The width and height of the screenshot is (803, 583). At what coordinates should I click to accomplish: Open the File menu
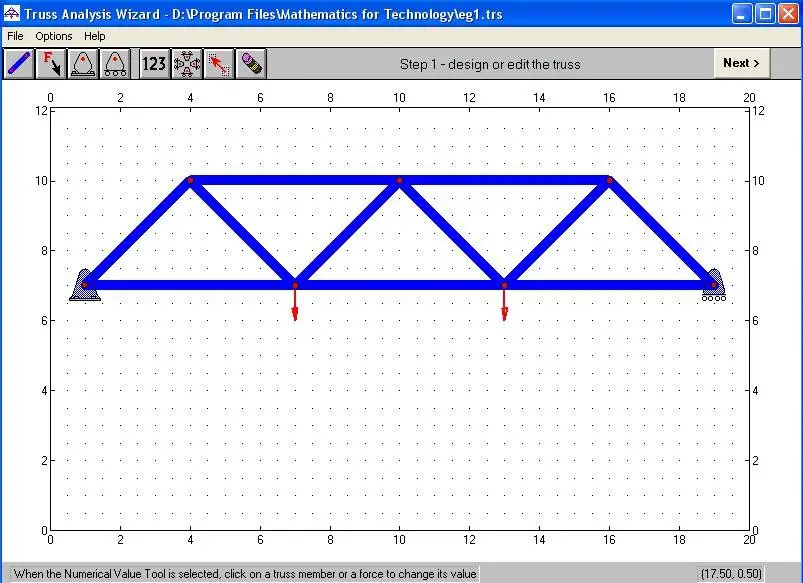[x=15, y=36]
